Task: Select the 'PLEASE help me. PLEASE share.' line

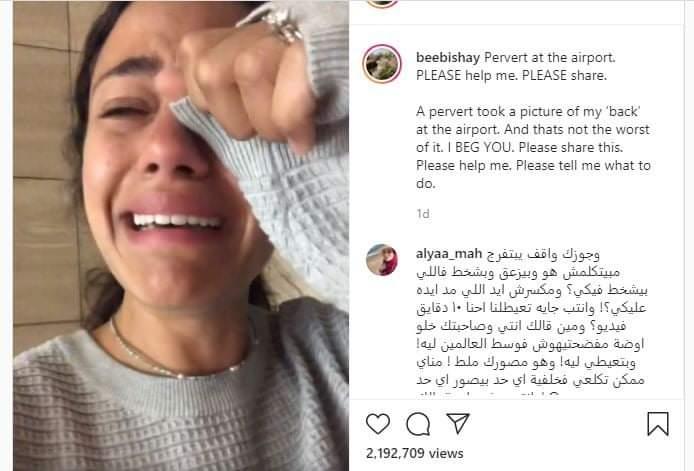Action: [511, 76]
